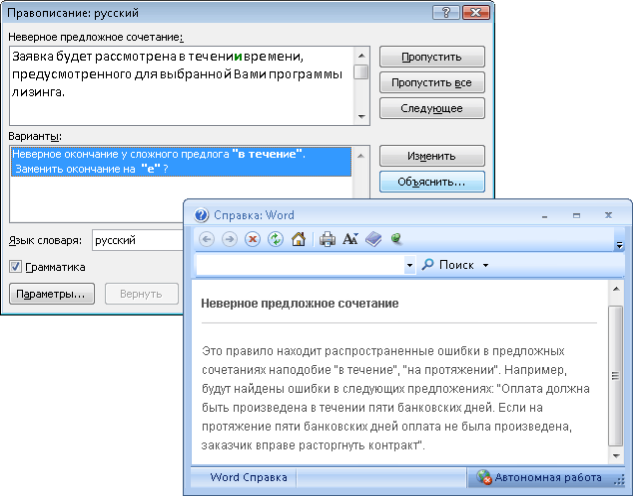The width and height of the screenshot is (633, 496).
Task: Click the Help question mark icon in title
Action: tap(201, 215)
